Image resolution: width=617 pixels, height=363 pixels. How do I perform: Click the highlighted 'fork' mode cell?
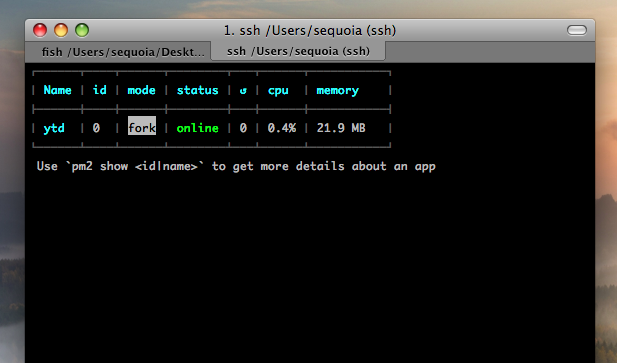[142, 125]
